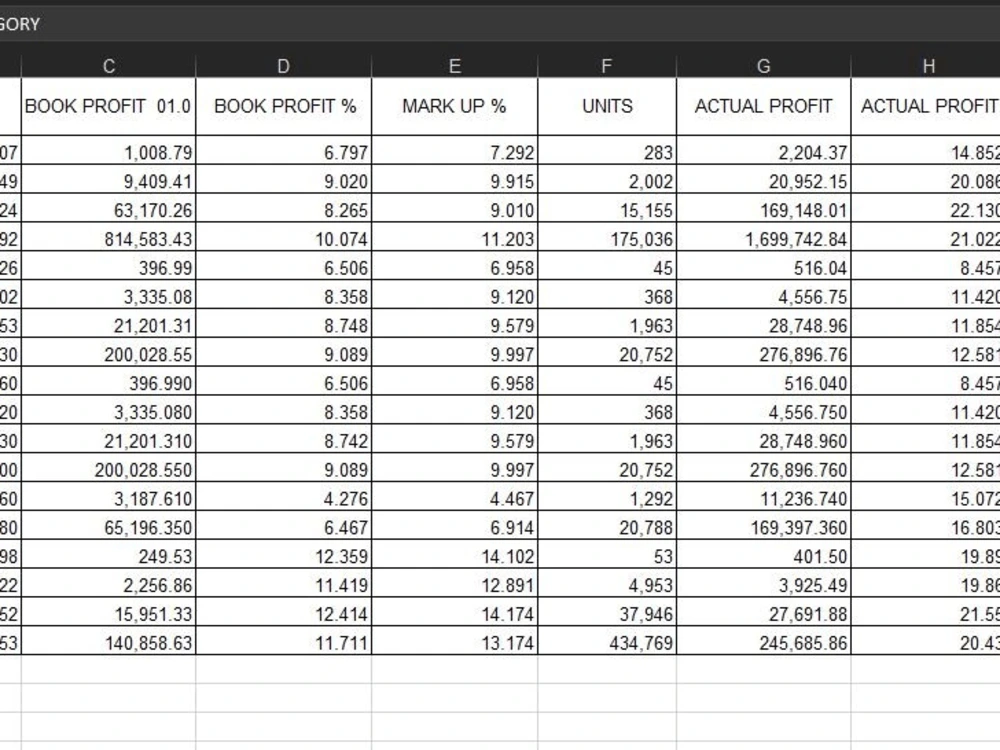Select the cell with 814,583.43
This screenshot has height=750, width=1000.
pos(108,237)
